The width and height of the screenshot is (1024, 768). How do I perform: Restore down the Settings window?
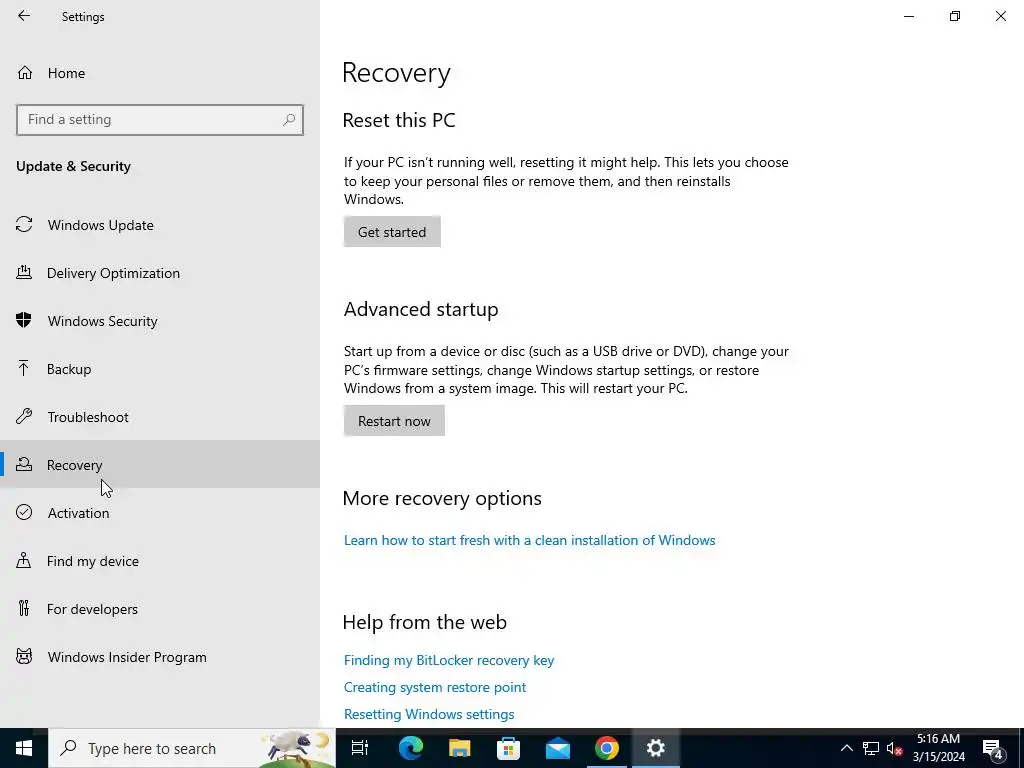pos(955,16)
